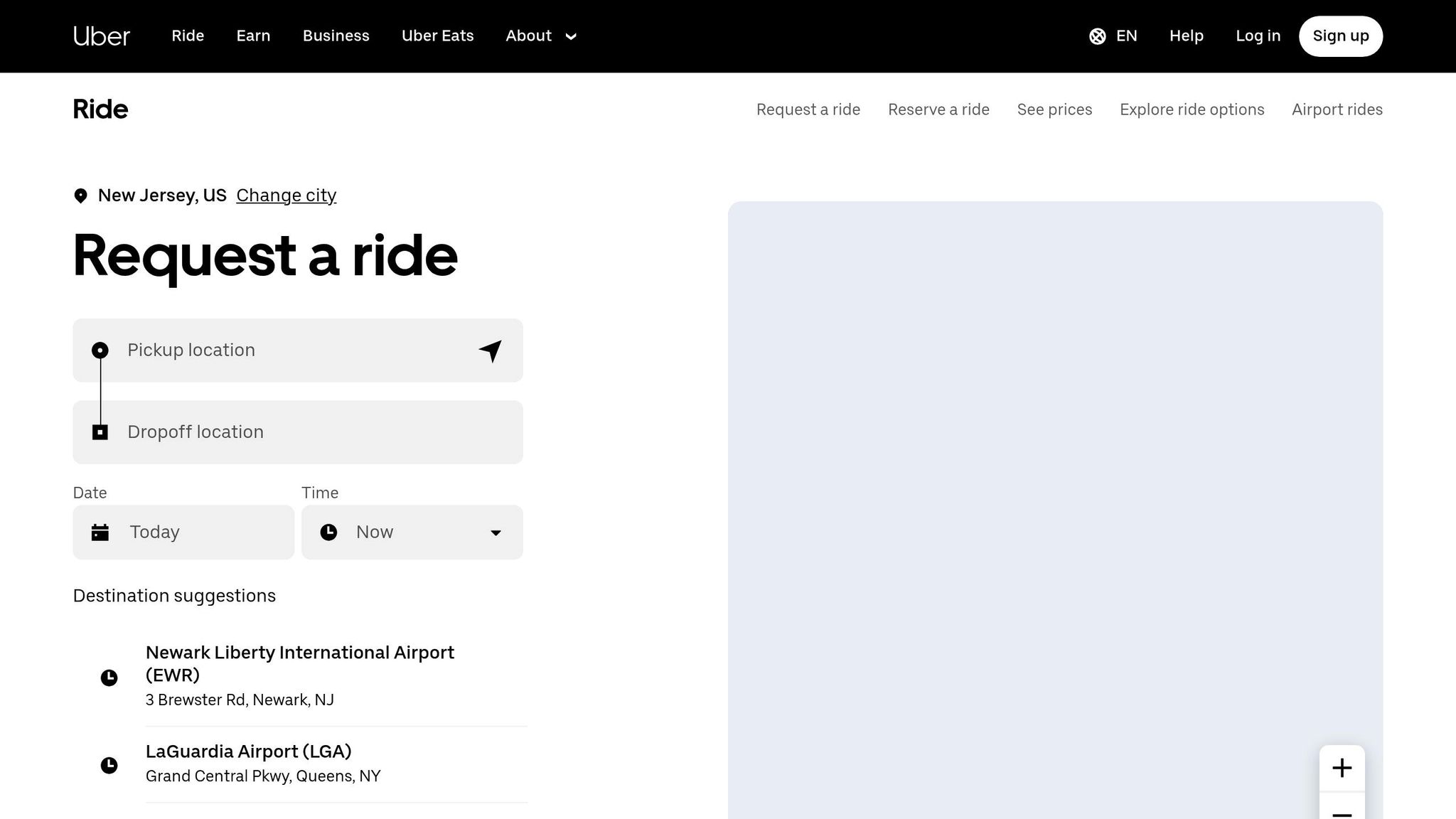Click the Sign up button
Viewport: 1456px width, 819px height.
tap(1340, 36)
